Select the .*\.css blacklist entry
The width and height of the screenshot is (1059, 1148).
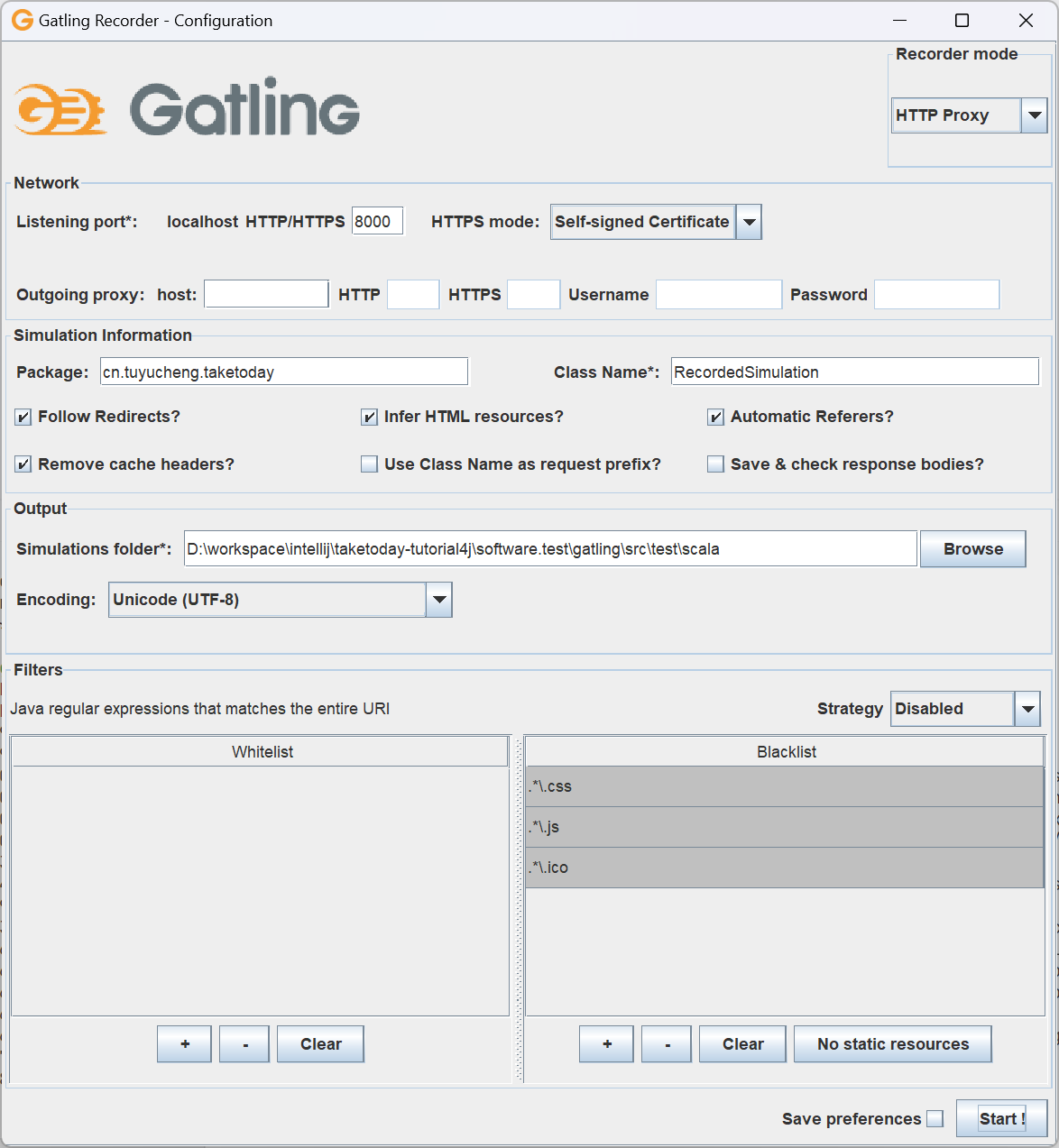coord(785,786)
